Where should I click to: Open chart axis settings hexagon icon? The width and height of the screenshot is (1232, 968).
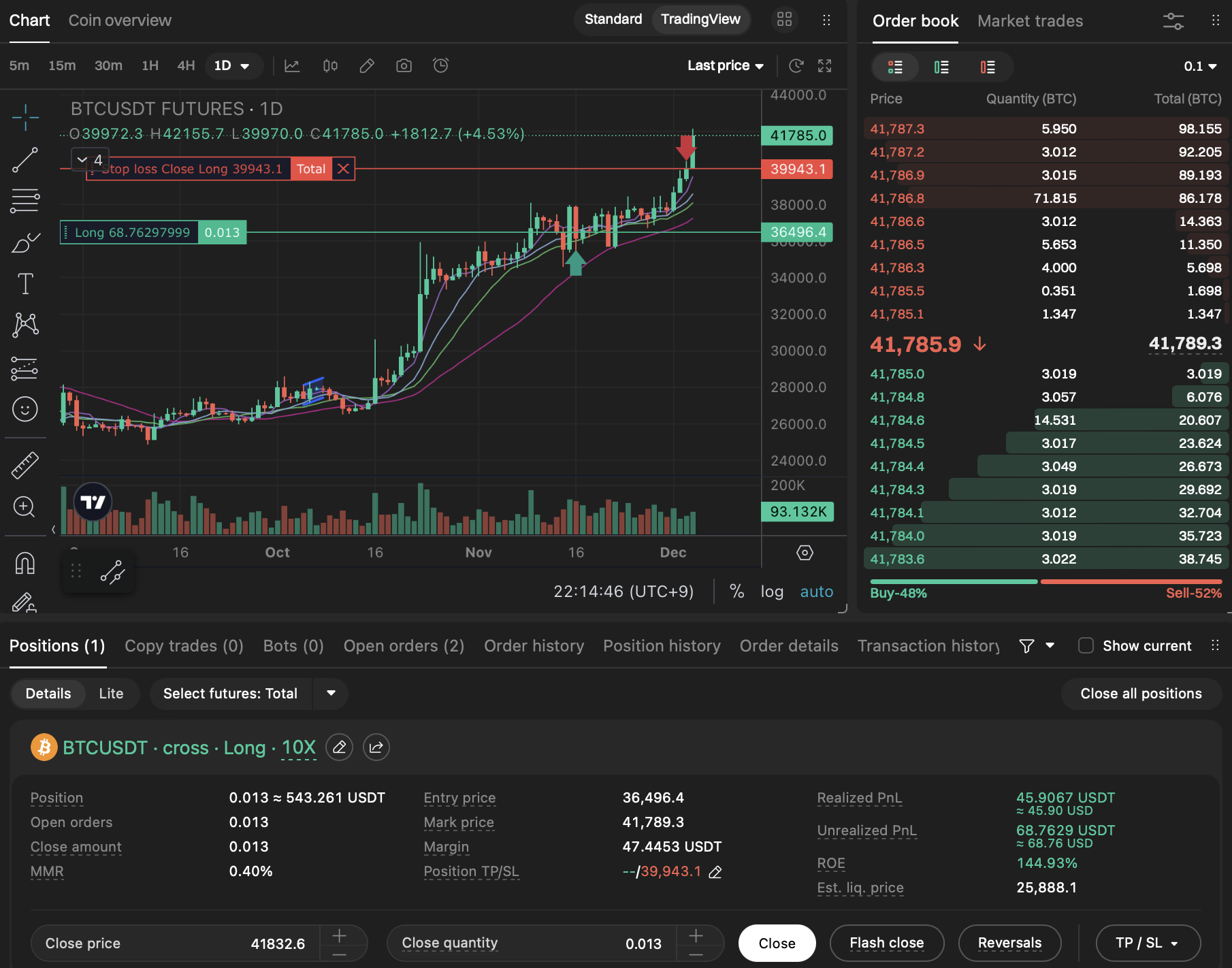click(805, 553)
